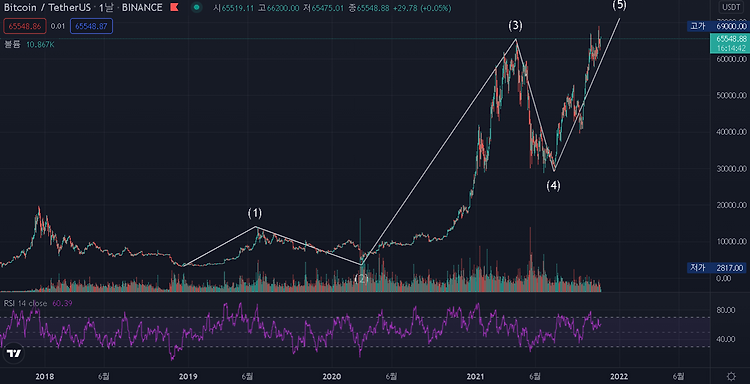
Task: Select the RSI 14 close indicator label
Action: coord(26,303)
